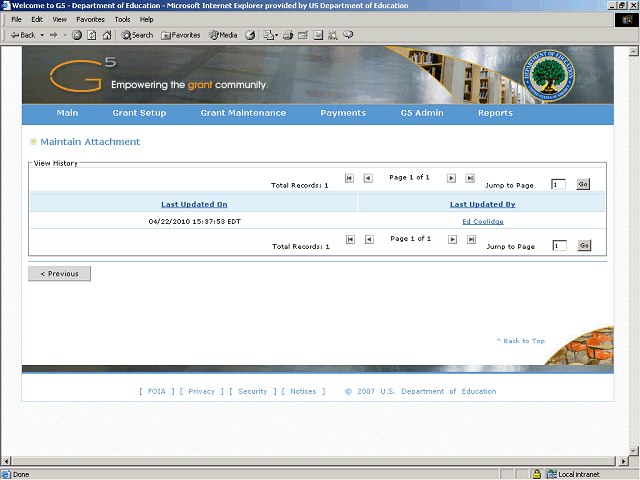Select the Reports navigation tab
The image size is (640, 480).
pos(495,113)
